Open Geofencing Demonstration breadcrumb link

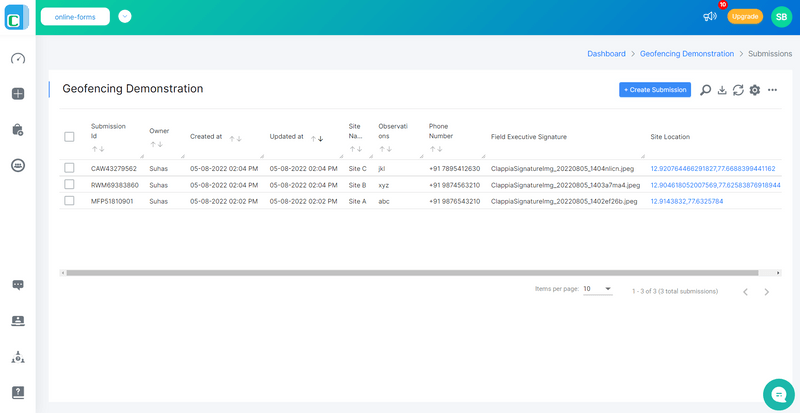coord(686,52)
